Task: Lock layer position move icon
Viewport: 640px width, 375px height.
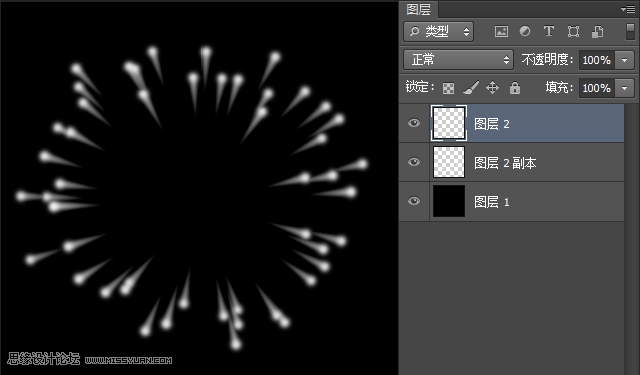Action: tap(492, 87)
